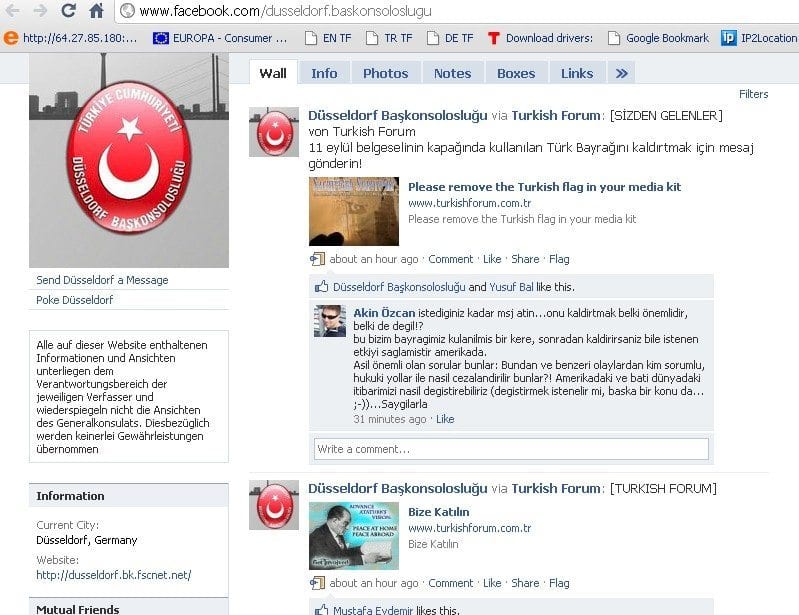Click the '31 minutes ago' comment timestamp
799x615 pixels.
[x=389, y=419]
